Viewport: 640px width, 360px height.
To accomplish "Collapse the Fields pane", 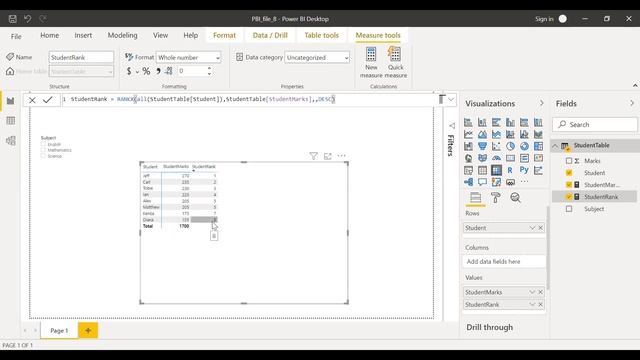I will tap(632, 103).
